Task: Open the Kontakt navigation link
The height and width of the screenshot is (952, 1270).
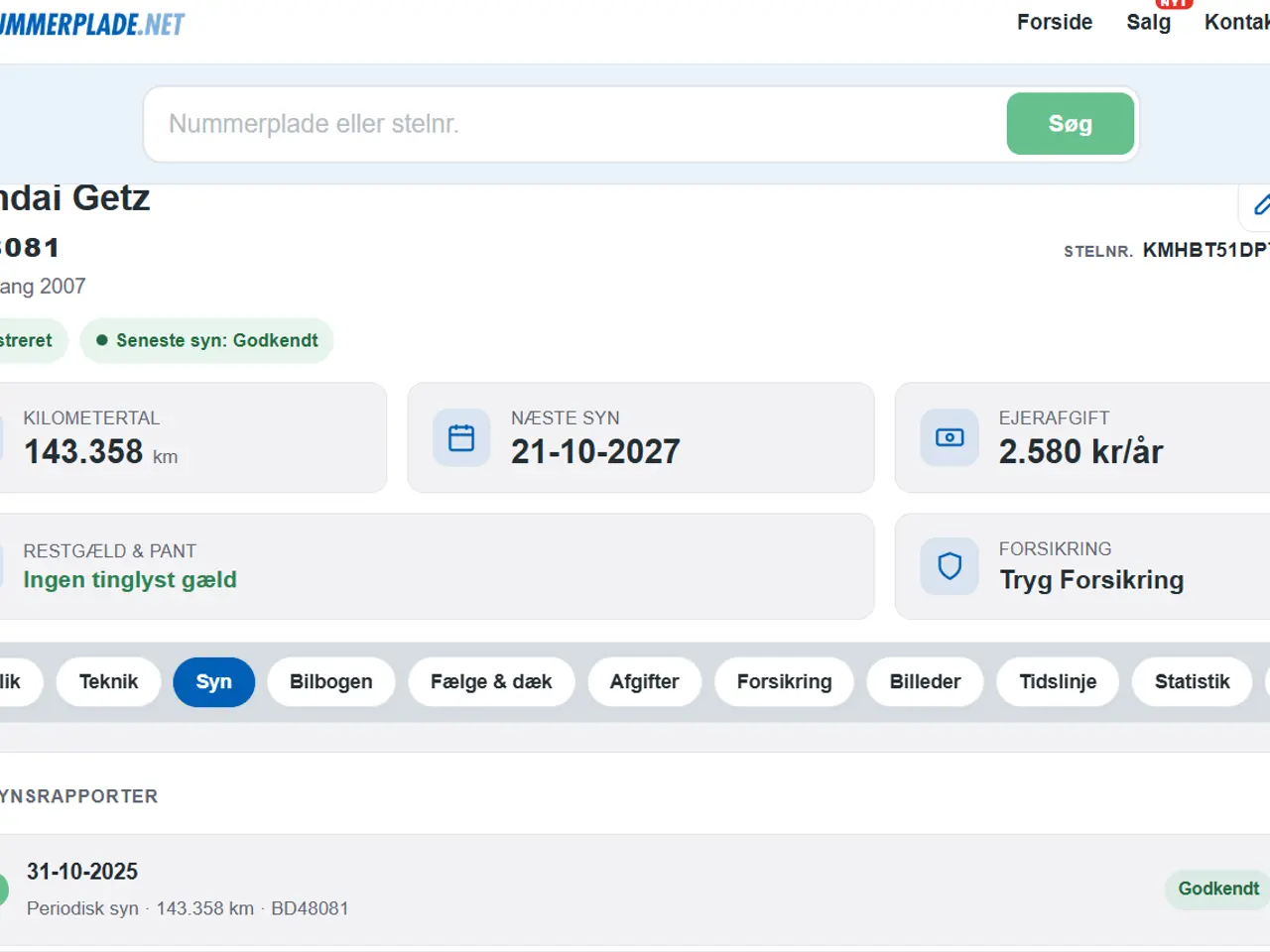Action: 1237,22
